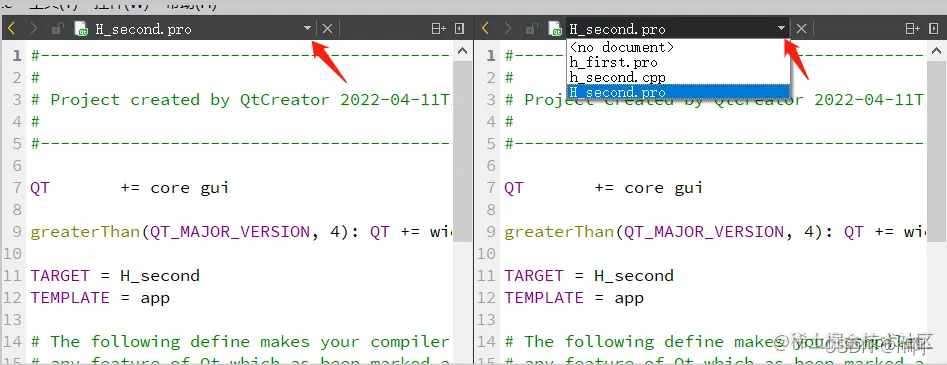Close the document in right pane
This screenshot has width=947, height=365.
(x=801, y=28)
